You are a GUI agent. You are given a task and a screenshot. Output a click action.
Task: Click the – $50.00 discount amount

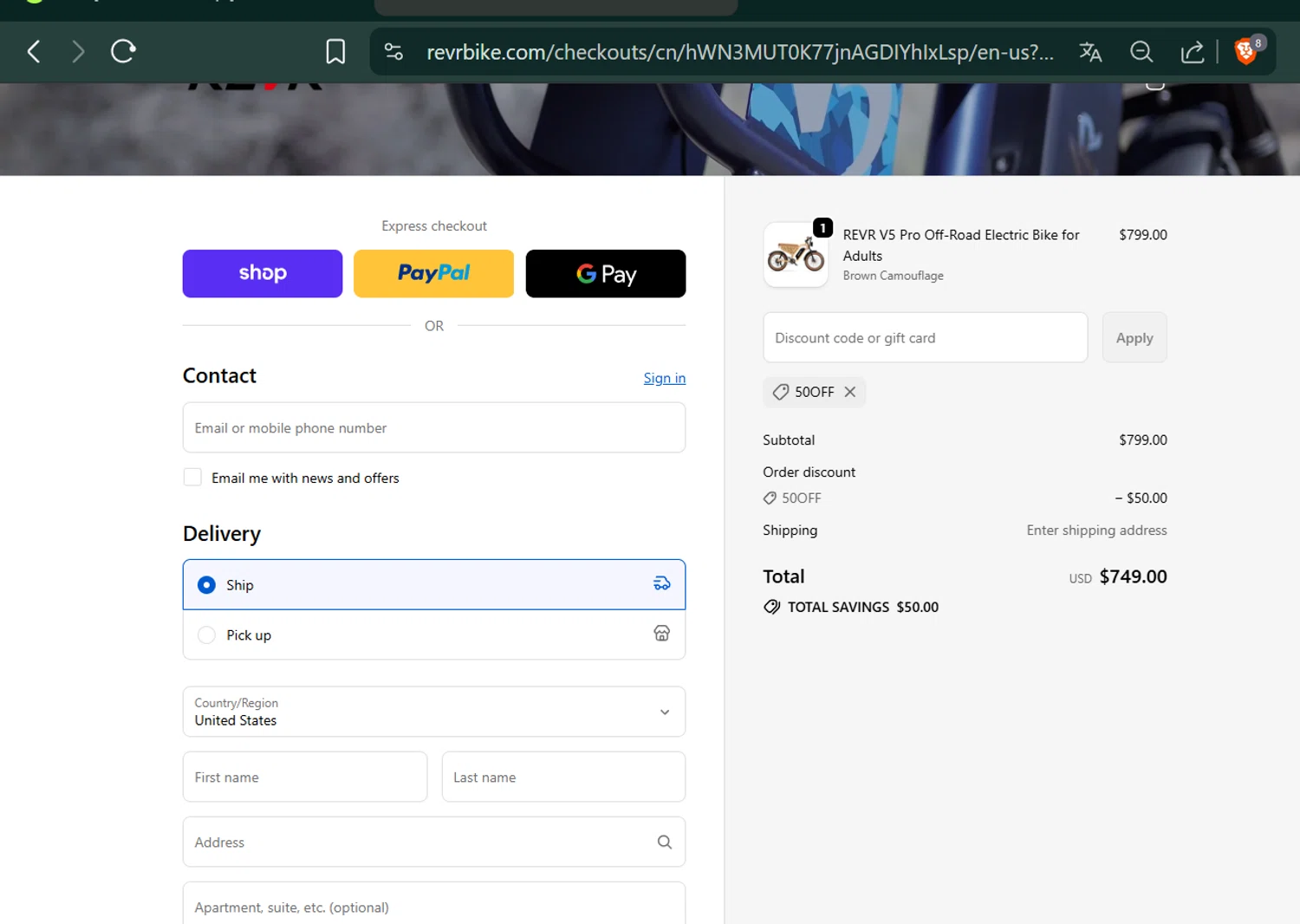1141,498
